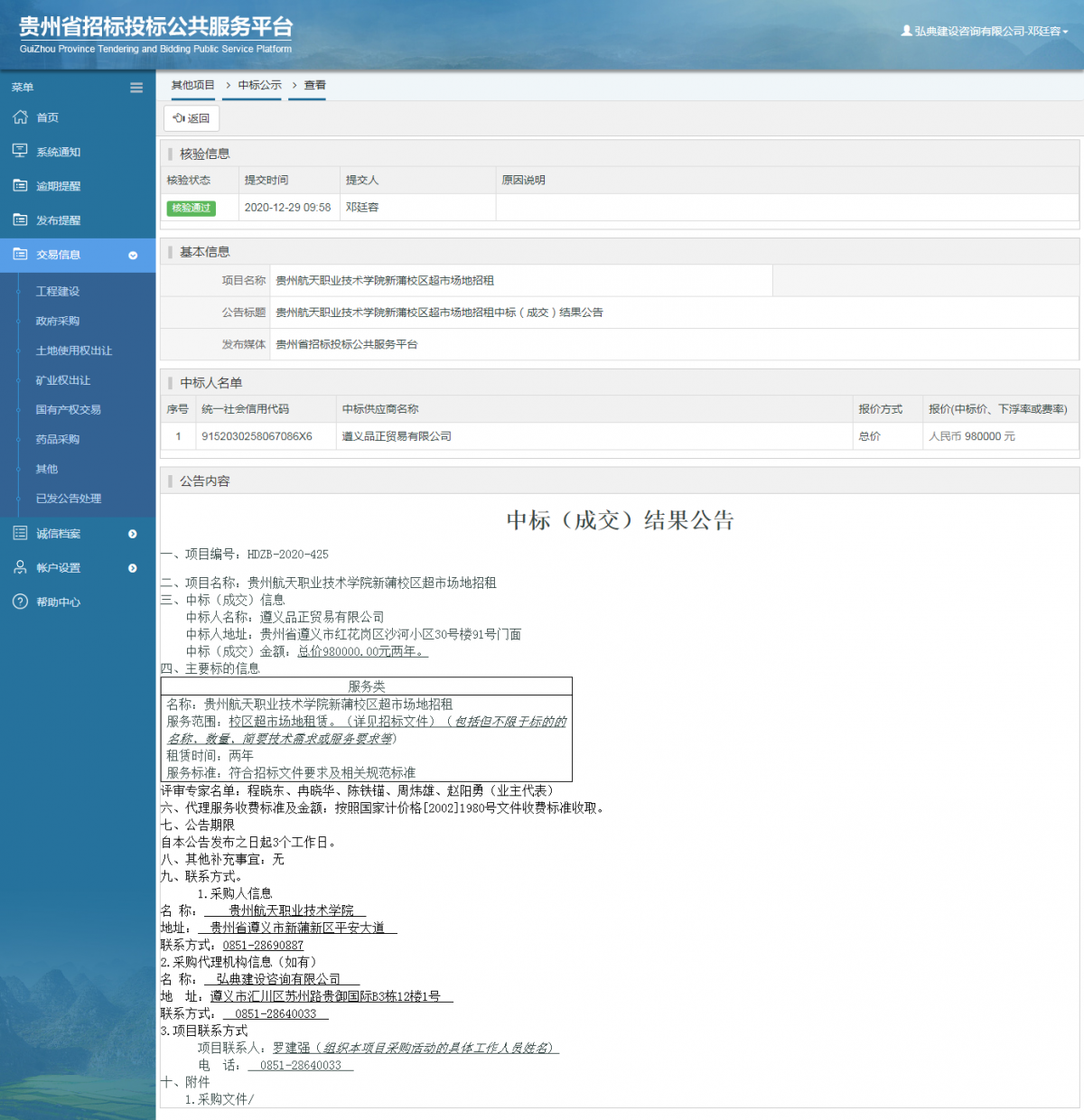The width and height of the screenshot is (1084, 1120).
Task: Collapse the 交易信息 section chevron
Action: coord(133,256)
